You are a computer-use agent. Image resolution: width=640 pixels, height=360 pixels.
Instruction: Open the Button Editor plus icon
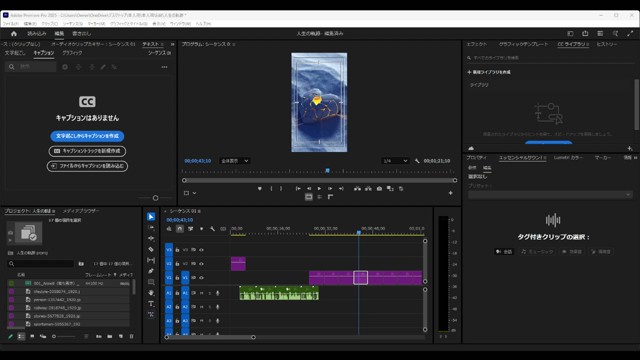tap(451, 193)
